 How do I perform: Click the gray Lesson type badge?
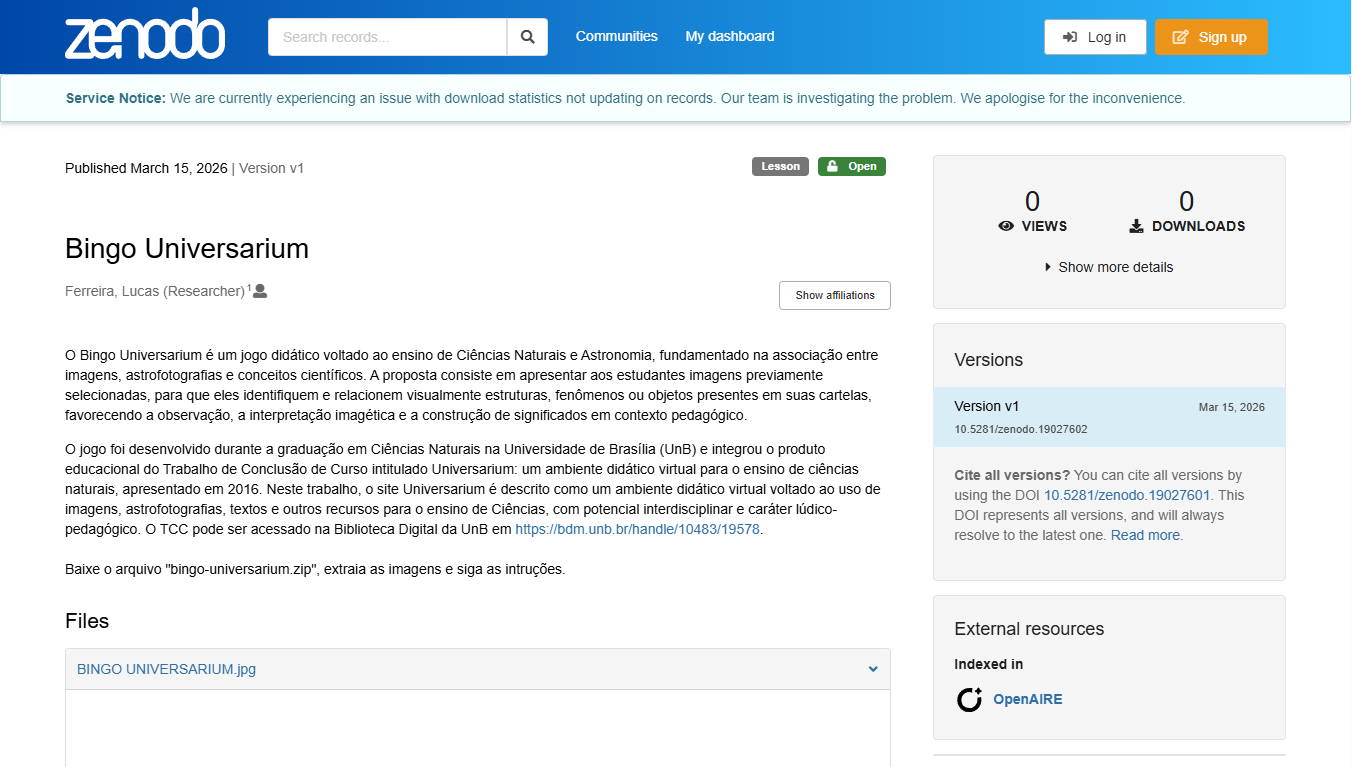[780, 167]
